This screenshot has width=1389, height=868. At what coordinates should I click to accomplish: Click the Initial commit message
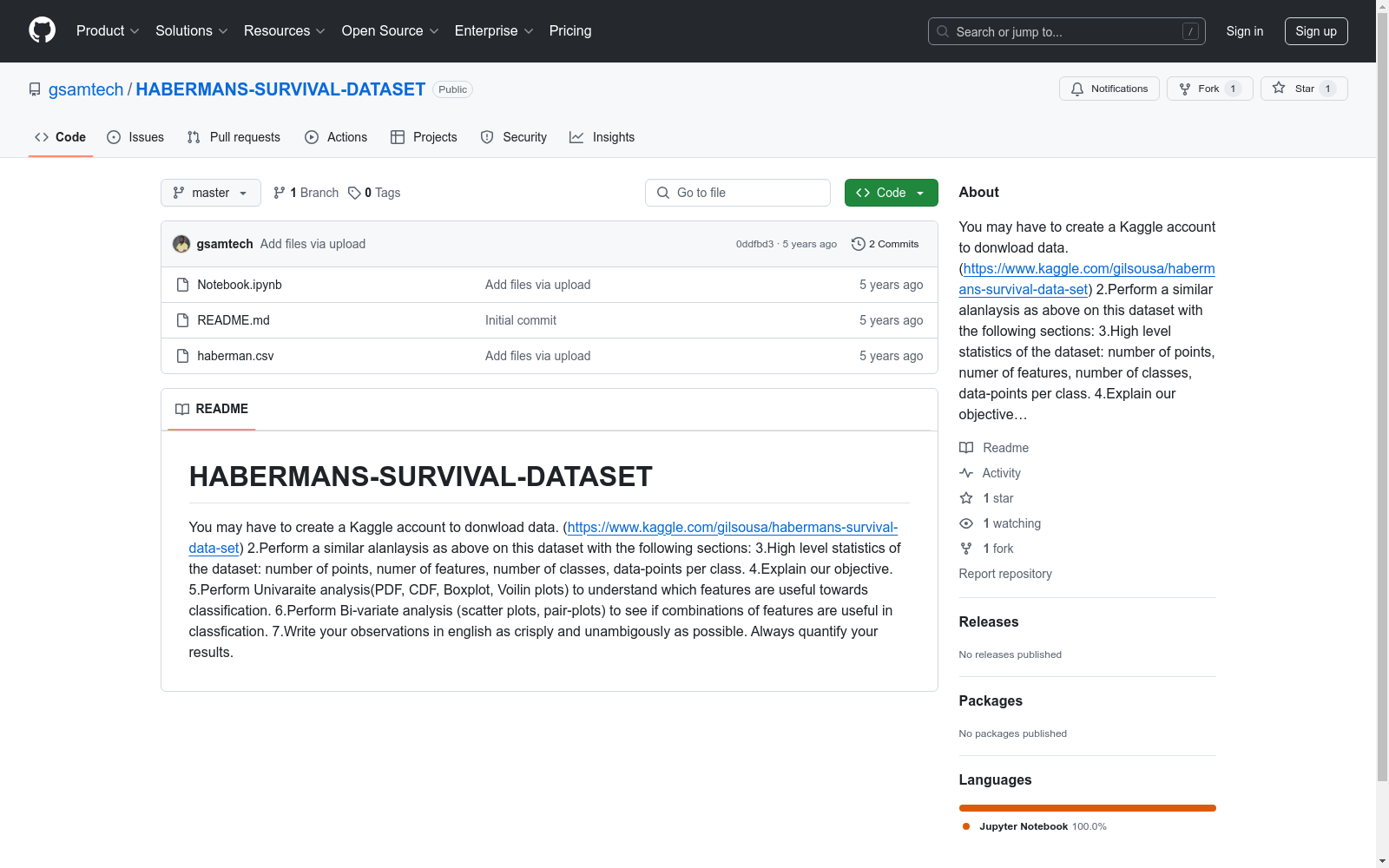(x=521, y=320)
